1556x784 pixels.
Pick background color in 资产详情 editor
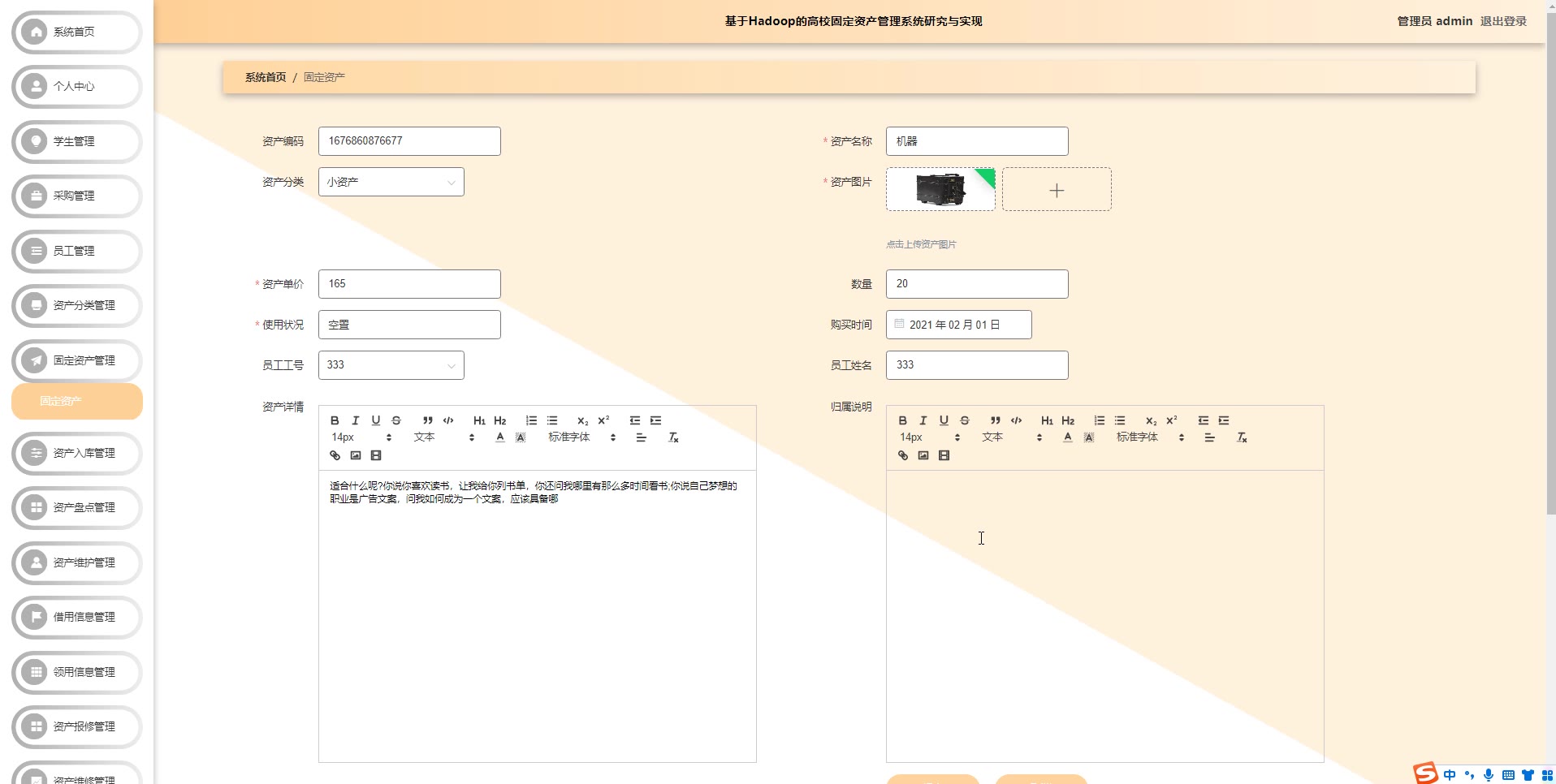click(521, 437)
